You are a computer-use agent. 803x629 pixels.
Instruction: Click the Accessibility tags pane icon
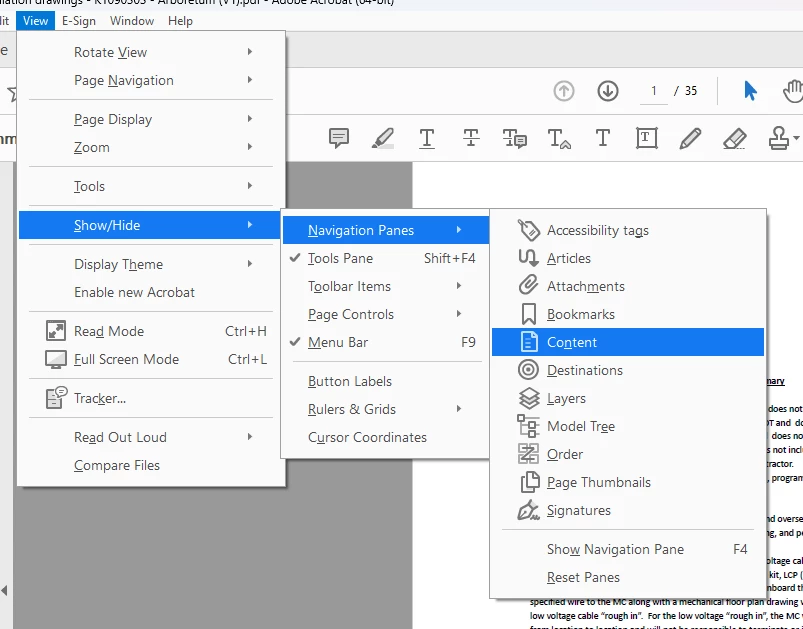(529, 230)
